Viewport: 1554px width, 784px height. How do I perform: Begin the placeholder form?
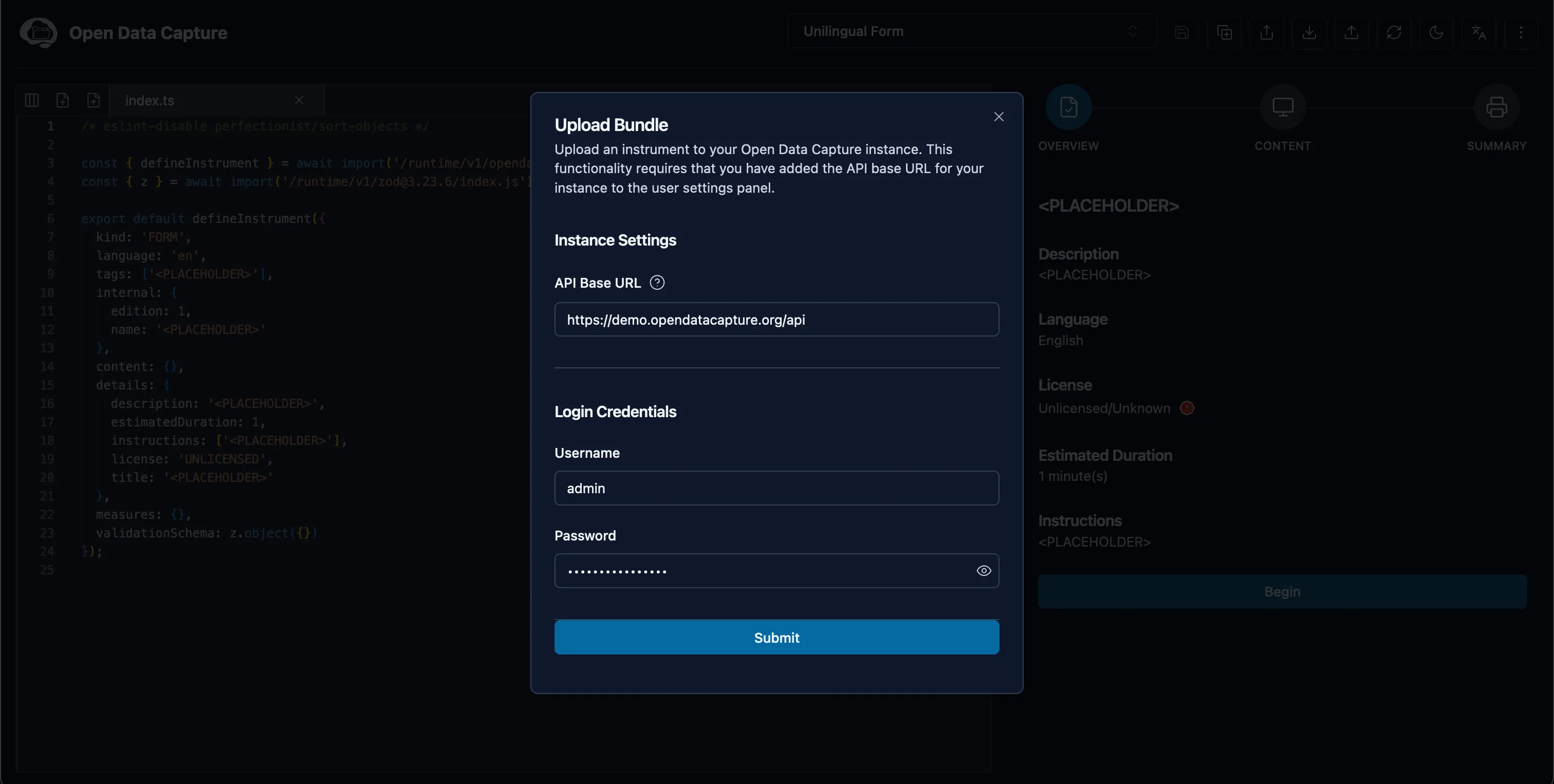click(1282, 591)
